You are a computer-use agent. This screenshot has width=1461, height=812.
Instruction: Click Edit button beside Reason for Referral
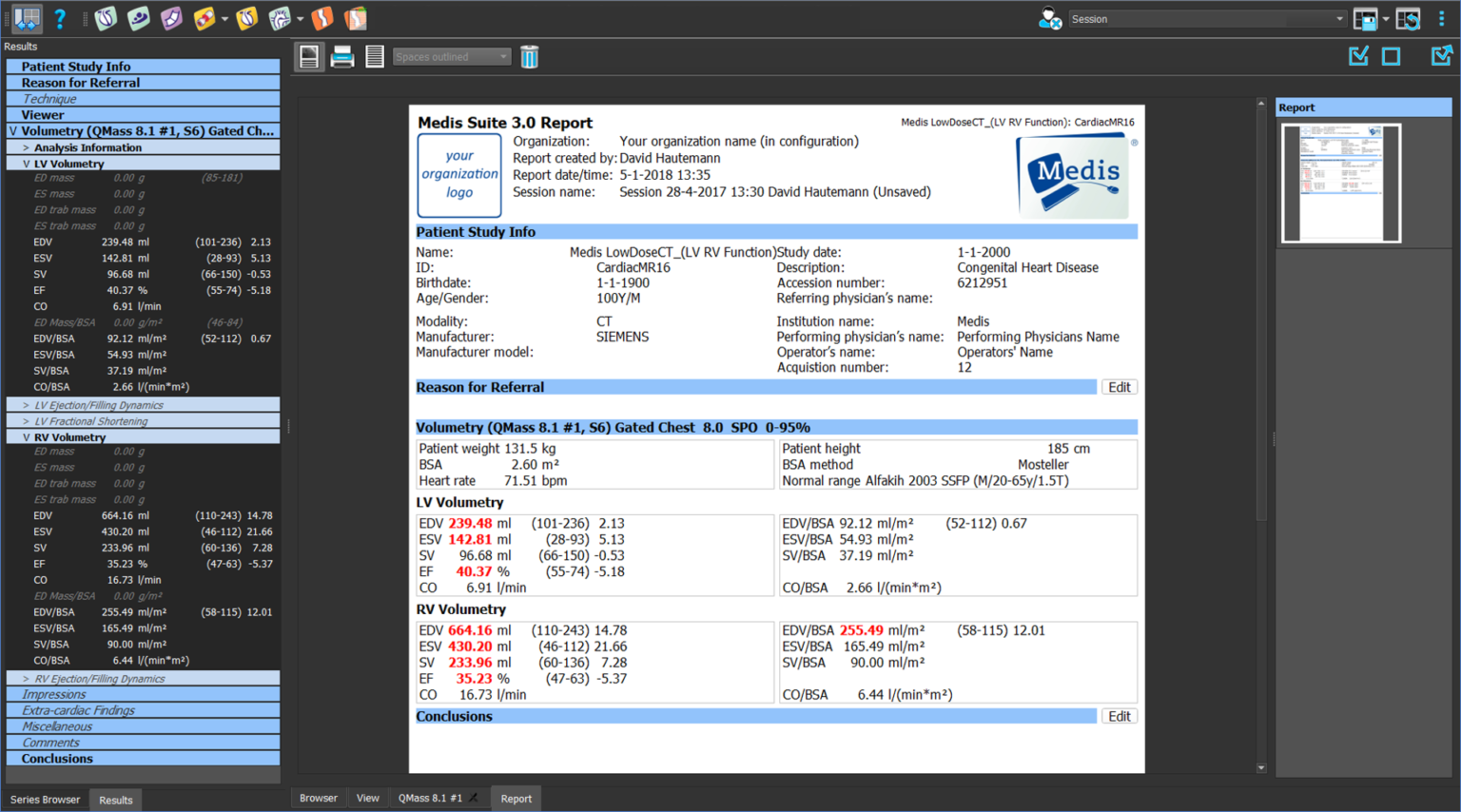pos(1119,387)
